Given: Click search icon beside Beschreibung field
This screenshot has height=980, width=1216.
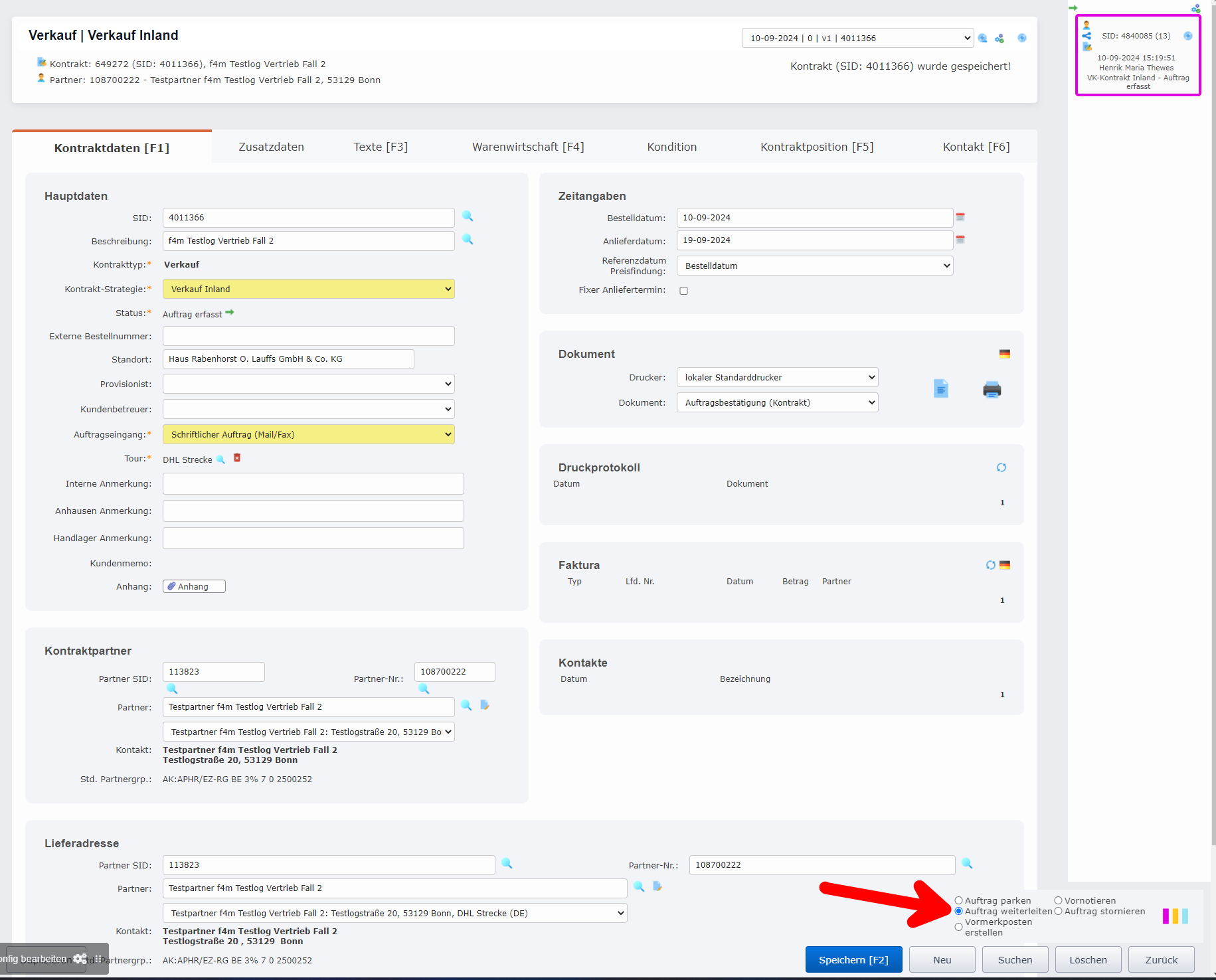Looking at the screenshot, I should [468, 240].
